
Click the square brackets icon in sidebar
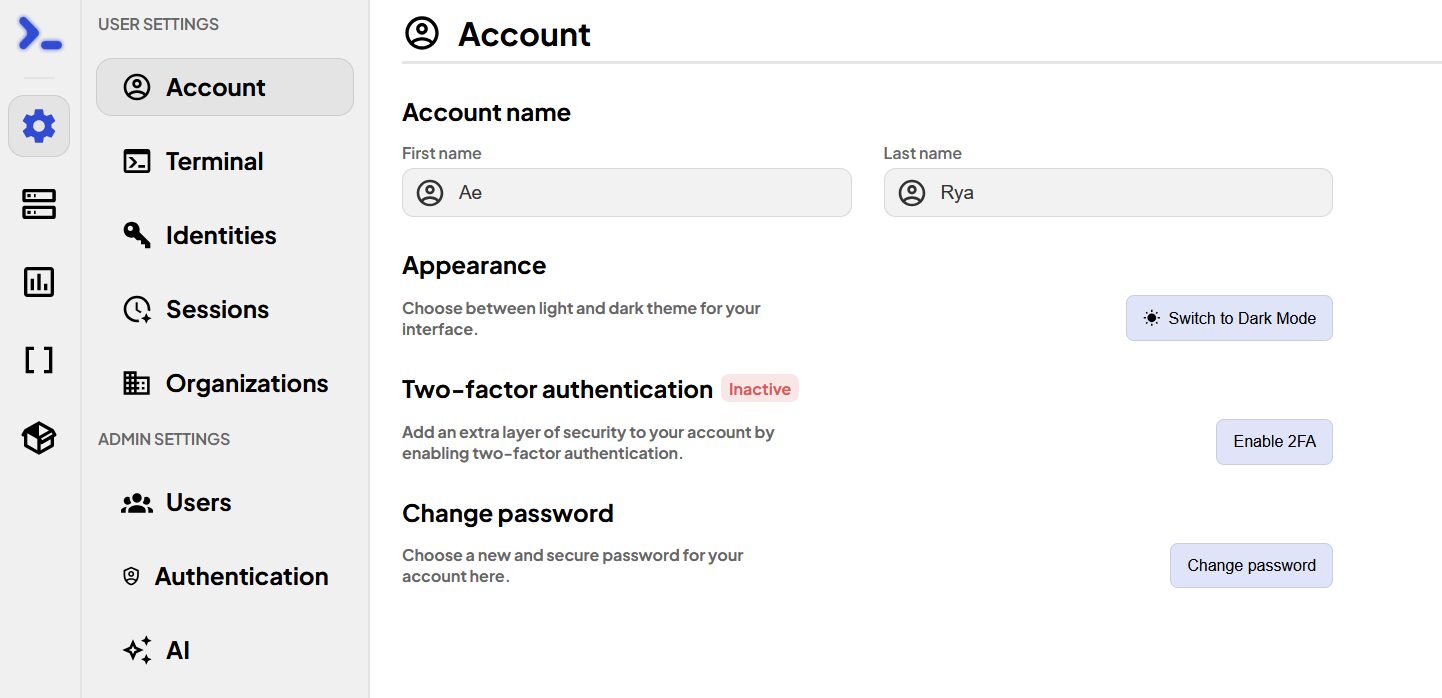[x=39, y=360]
